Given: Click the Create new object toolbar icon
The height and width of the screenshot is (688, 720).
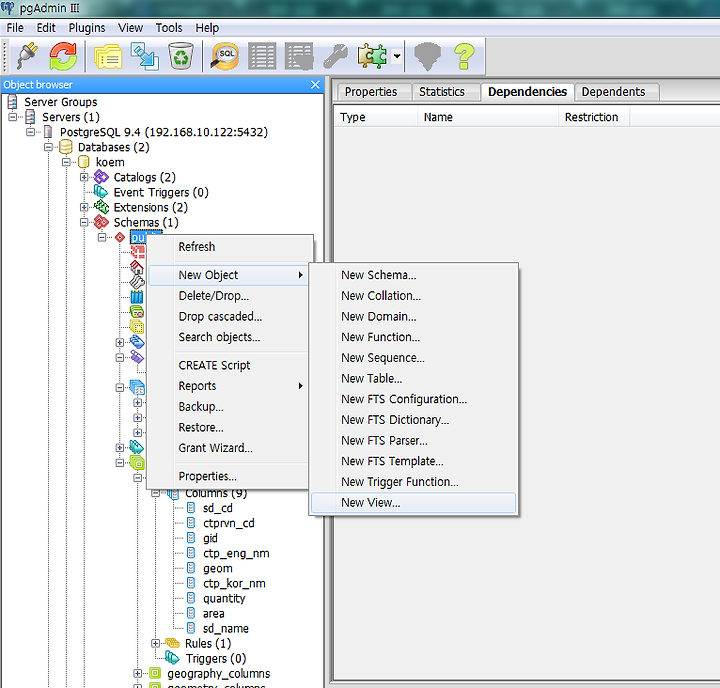Looking at the screenshot, I should coord(145,56).
